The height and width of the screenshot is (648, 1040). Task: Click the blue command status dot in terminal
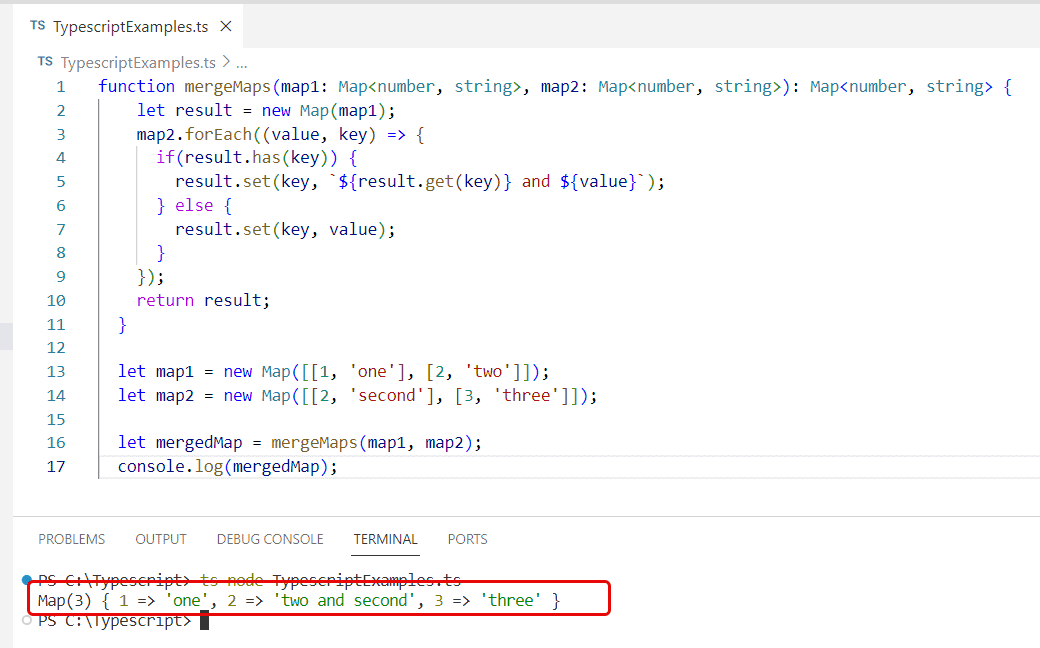click(27, 580)
